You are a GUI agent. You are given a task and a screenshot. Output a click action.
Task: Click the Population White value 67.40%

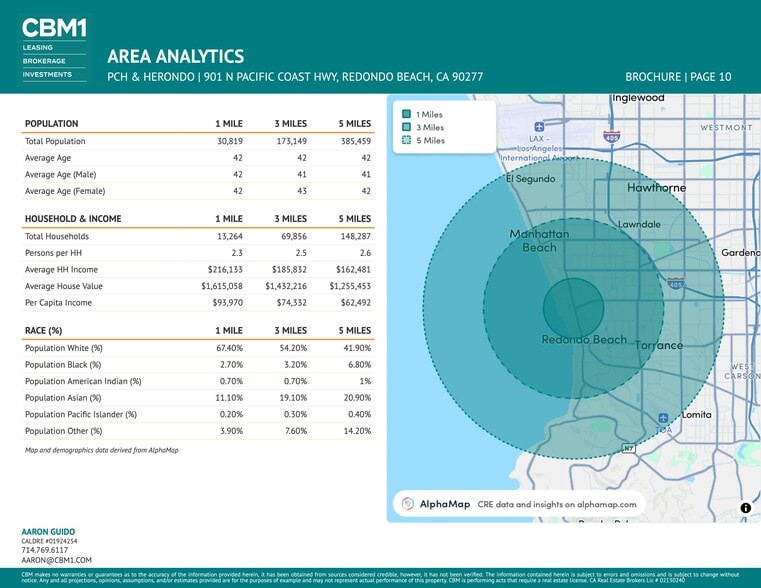pyautogui.click(x=230, y=348)
